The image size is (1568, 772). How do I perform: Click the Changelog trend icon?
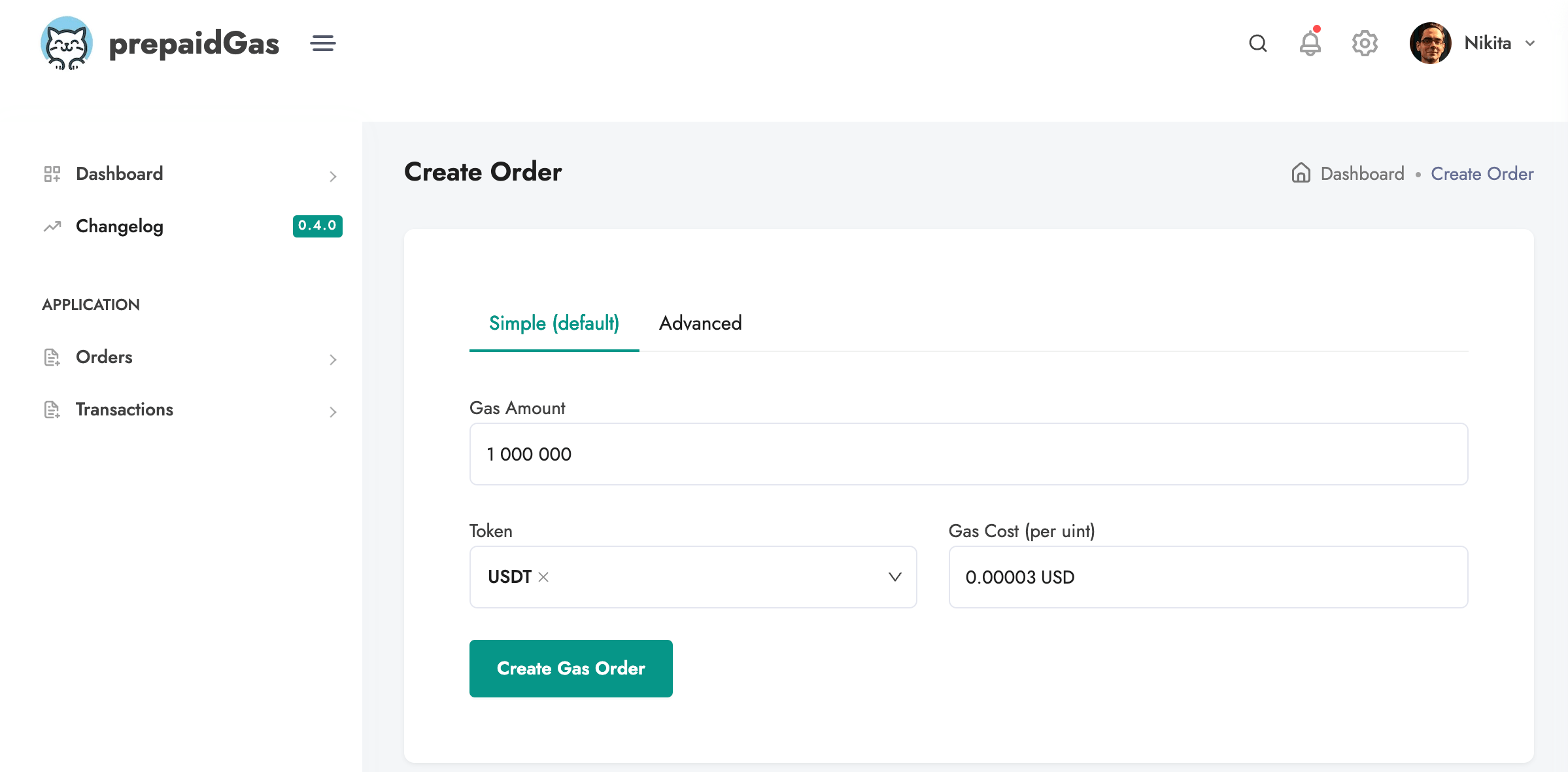pos(52,226)
